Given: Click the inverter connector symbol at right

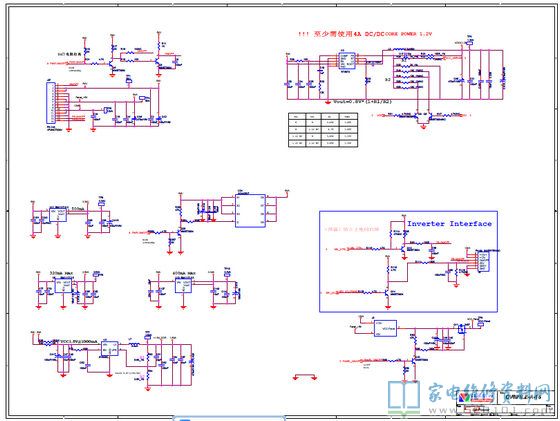Looking at the screenshot, I should tap(482, 262).
